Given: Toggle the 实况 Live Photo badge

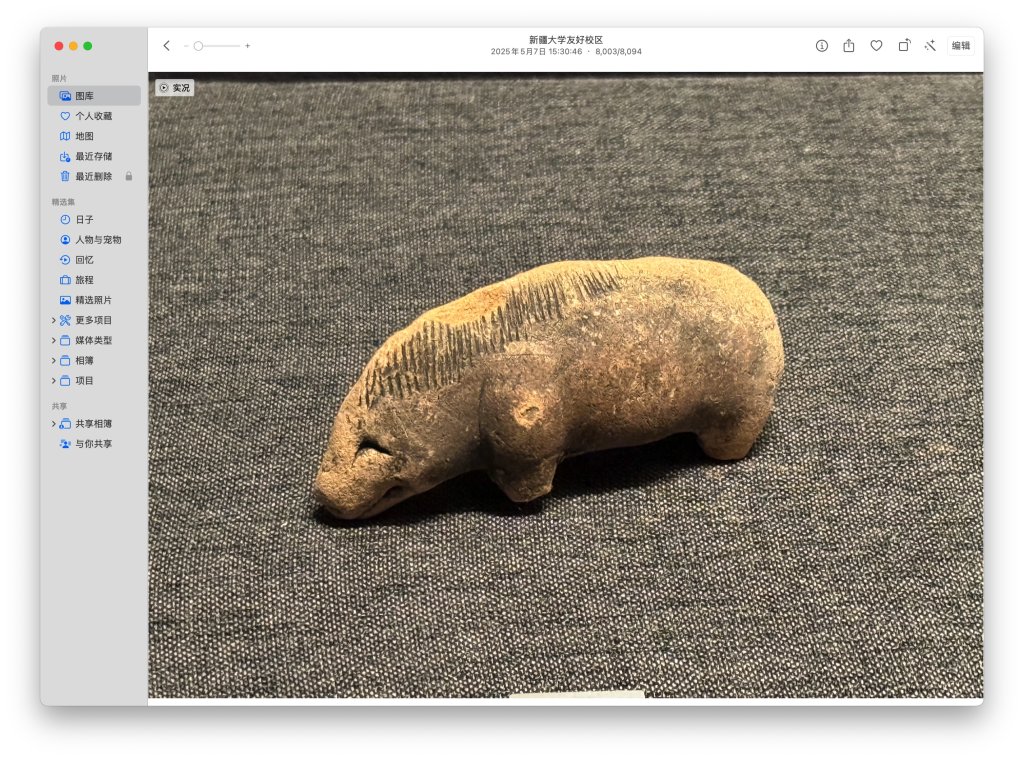Looking at the screenshot, I should (175, 88).
